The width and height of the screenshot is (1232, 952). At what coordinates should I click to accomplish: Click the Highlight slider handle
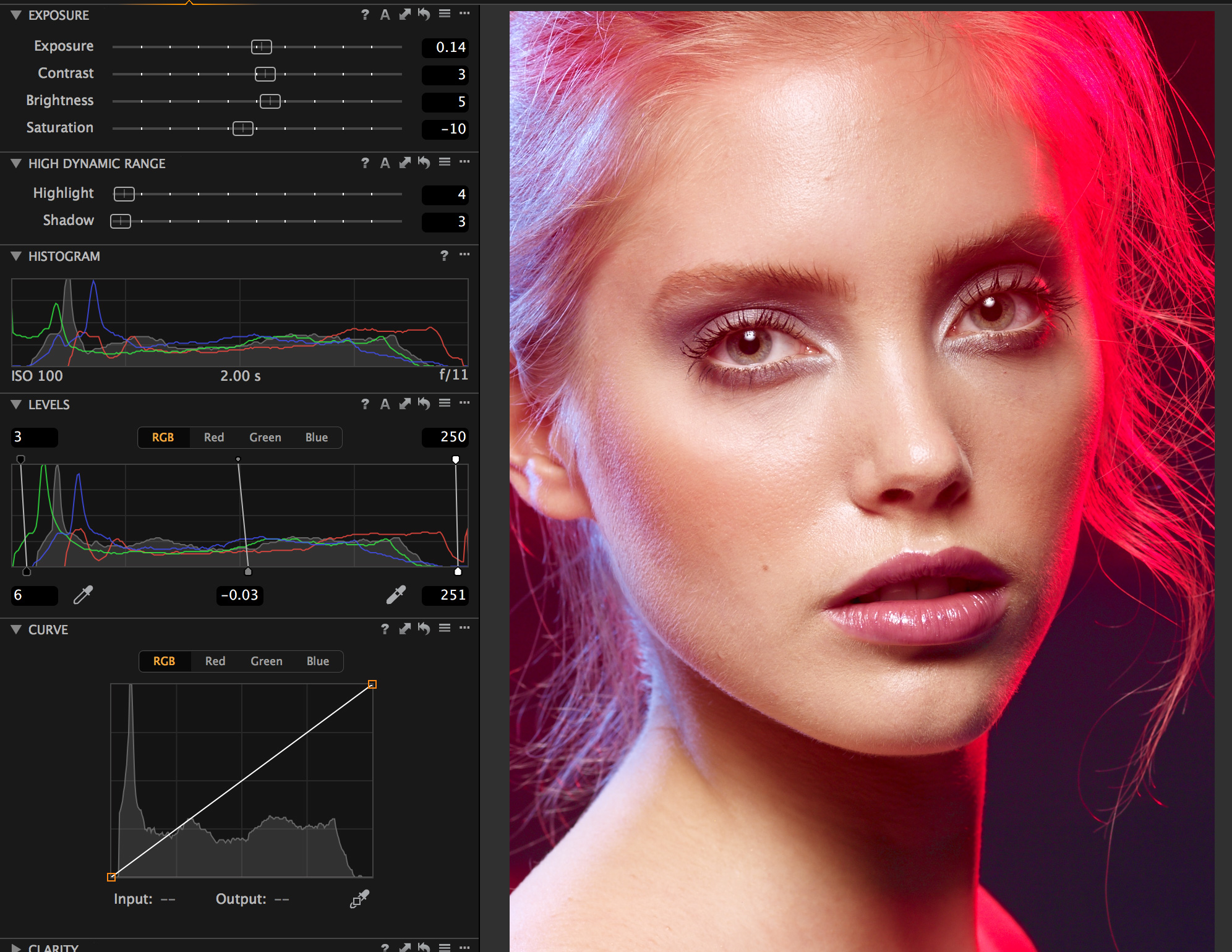point(124,194)
